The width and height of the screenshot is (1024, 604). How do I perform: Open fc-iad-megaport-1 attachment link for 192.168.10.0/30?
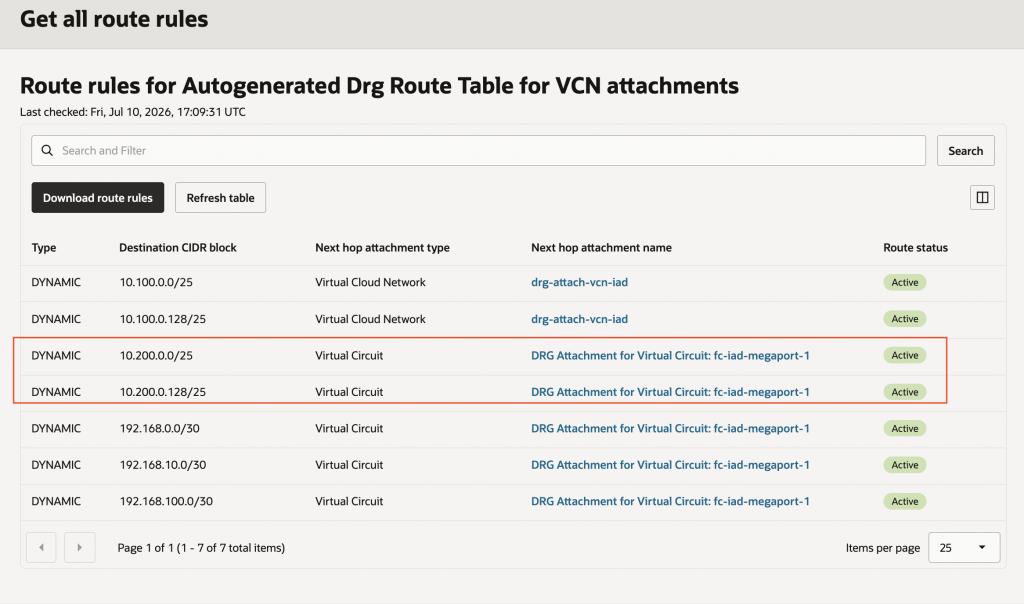670,465
